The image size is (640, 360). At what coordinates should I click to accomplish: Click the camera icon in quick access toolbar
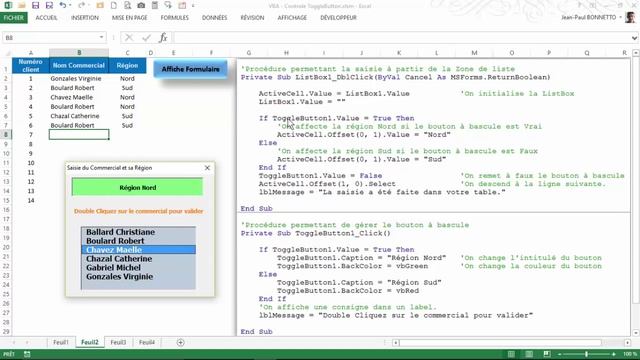coord(141,5)
